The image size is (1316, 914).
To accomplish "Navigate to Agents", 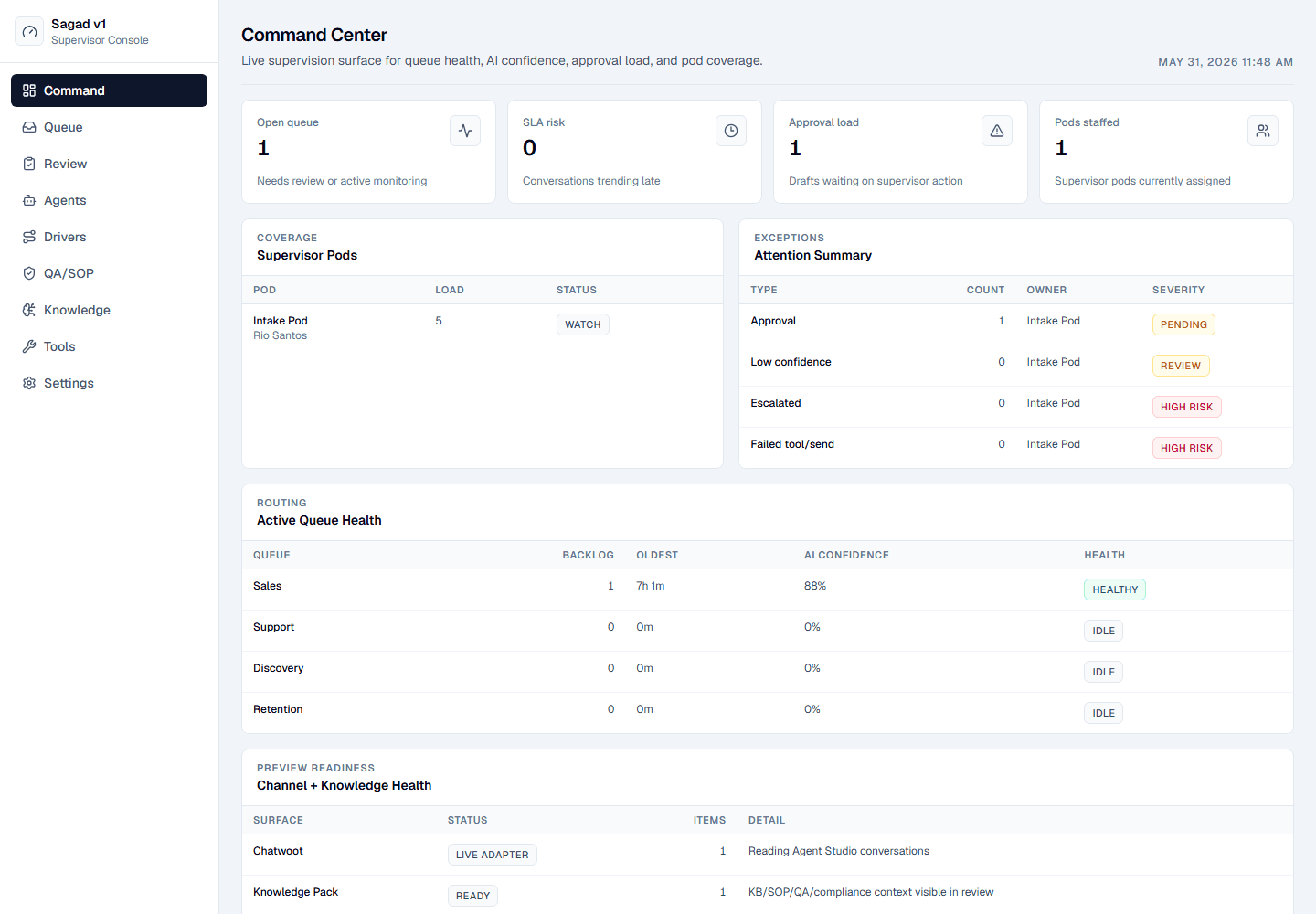I will (109, 200).
